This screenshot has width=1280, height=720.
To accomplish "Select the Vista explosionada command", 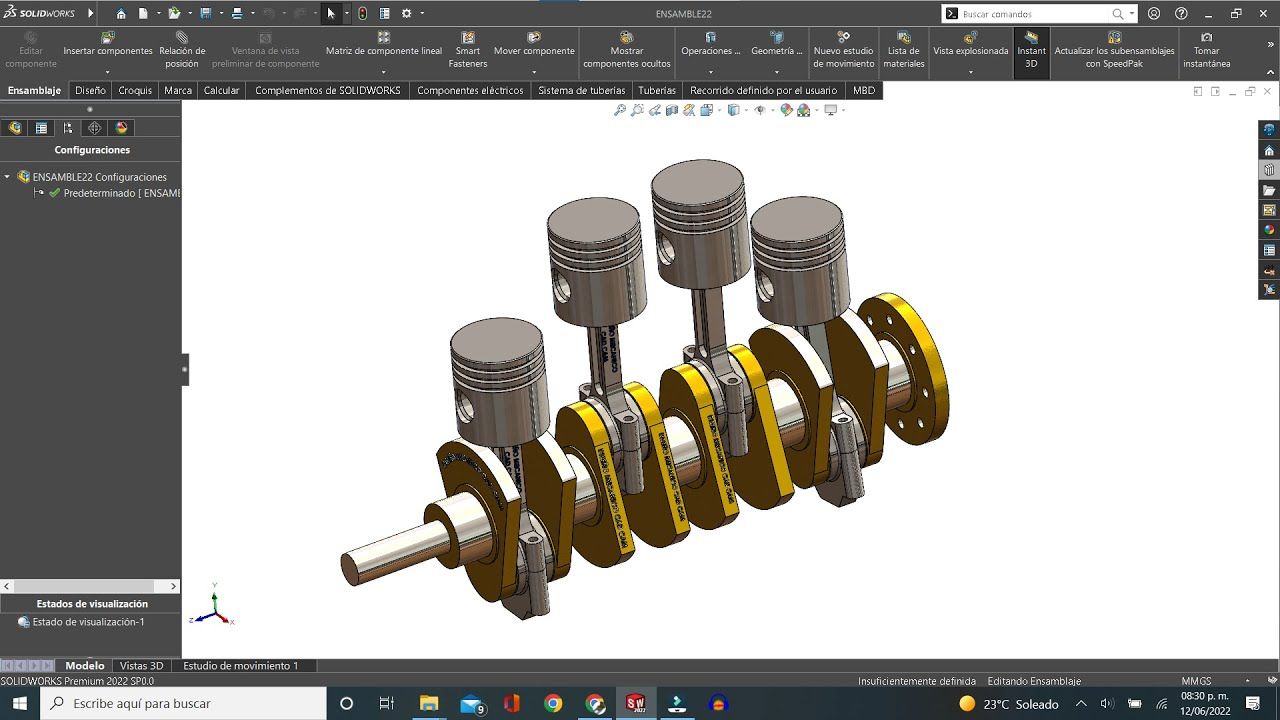I will (x=971, y=50).
